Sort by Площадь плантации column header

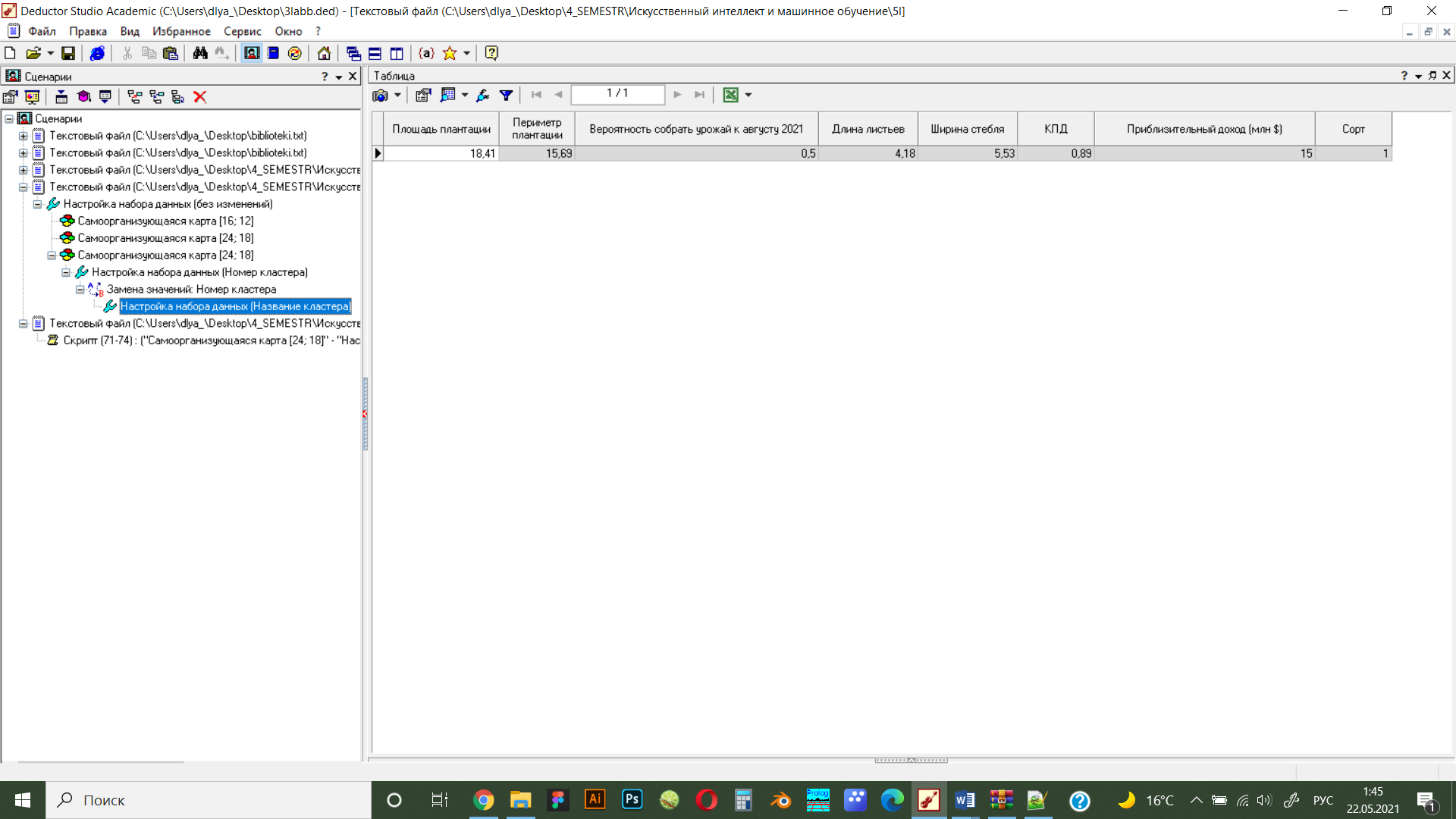pos(441,129)
